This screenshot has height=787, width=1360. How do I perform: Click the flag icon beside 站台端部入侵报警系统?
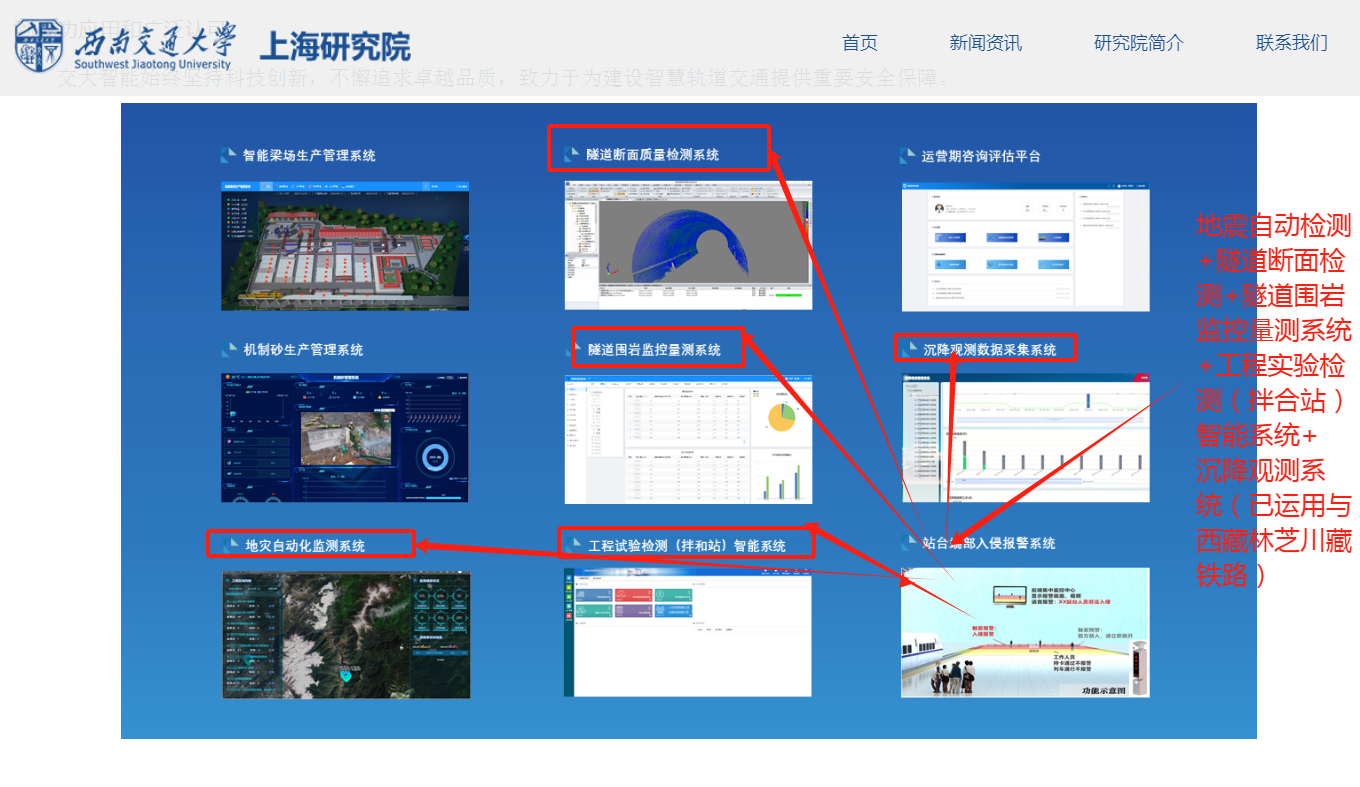pyautogui.click(x=908, y=543)
